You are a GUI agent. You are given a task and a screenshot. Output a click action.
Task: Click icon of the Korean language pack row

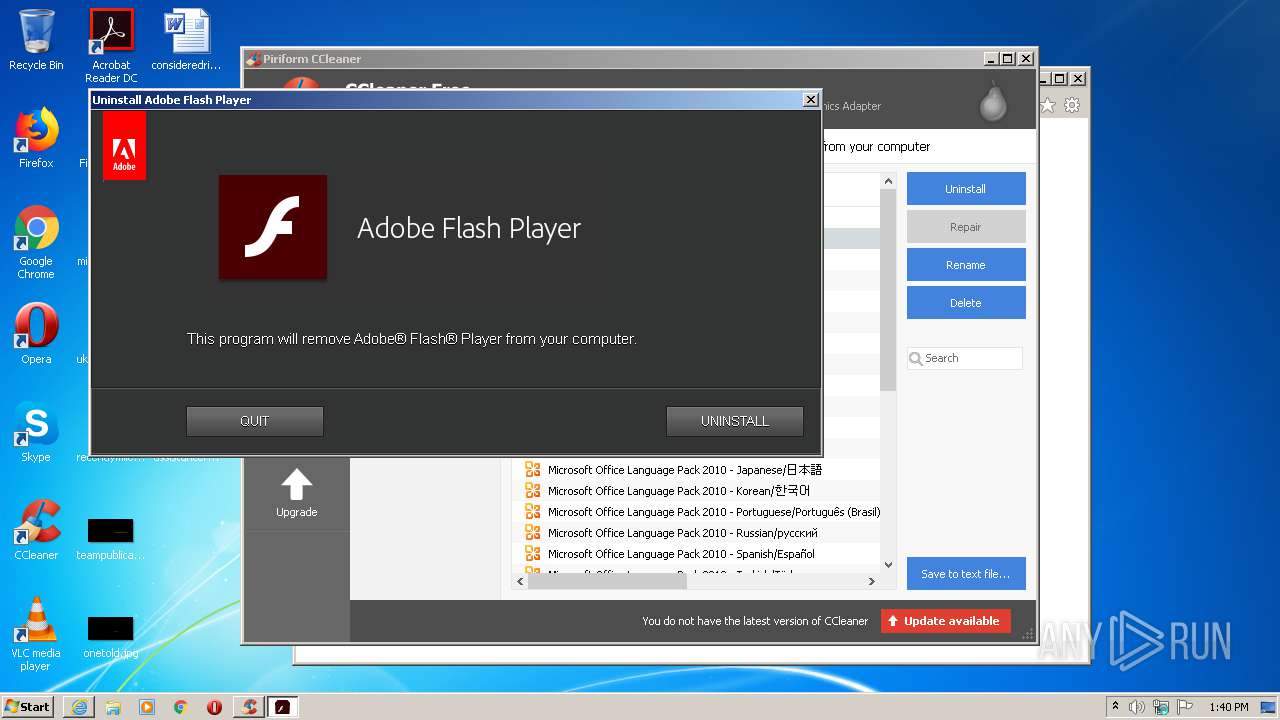[533, 491]
